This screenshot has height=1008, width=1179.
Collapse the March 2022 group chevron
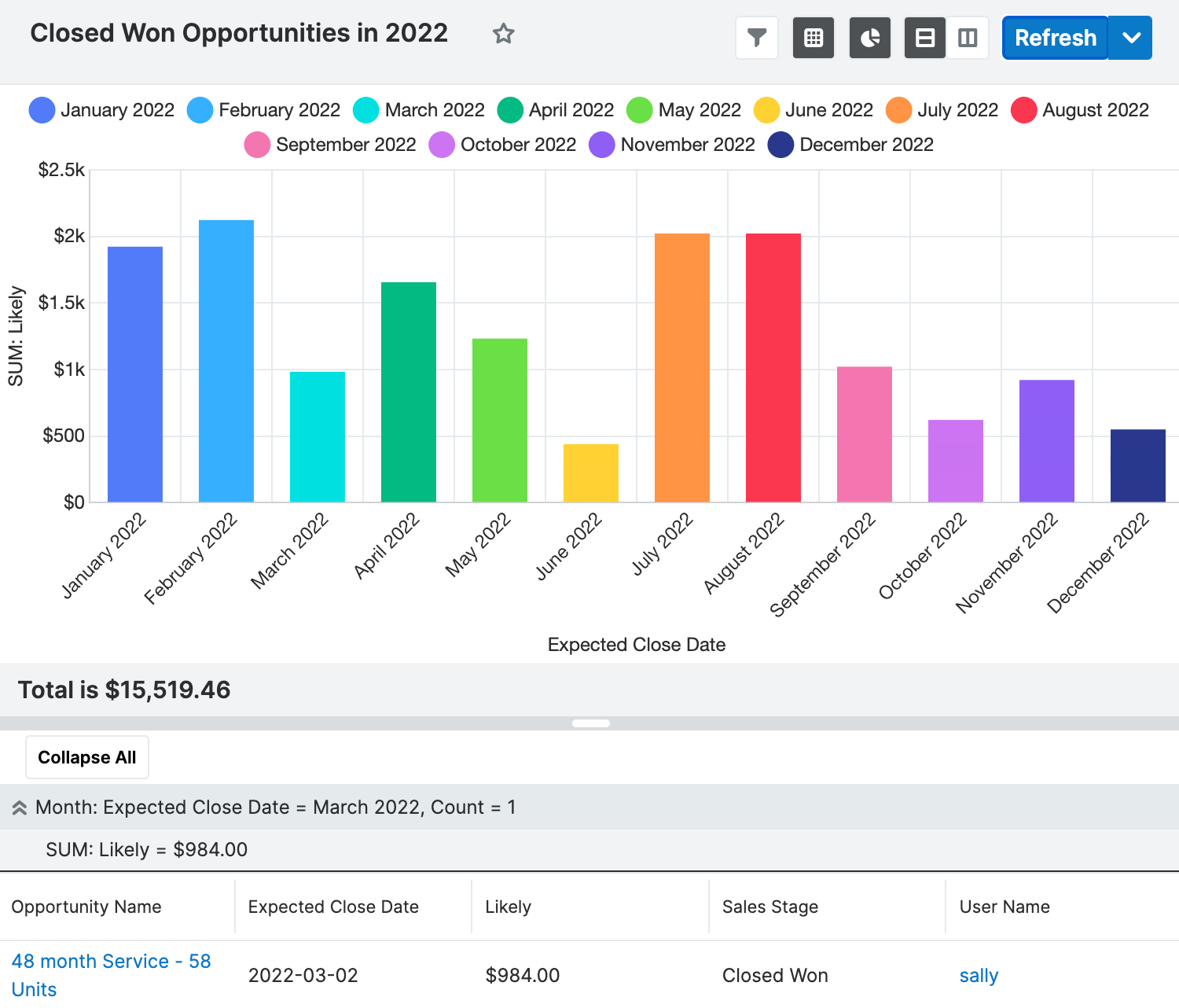pos(20,808)
